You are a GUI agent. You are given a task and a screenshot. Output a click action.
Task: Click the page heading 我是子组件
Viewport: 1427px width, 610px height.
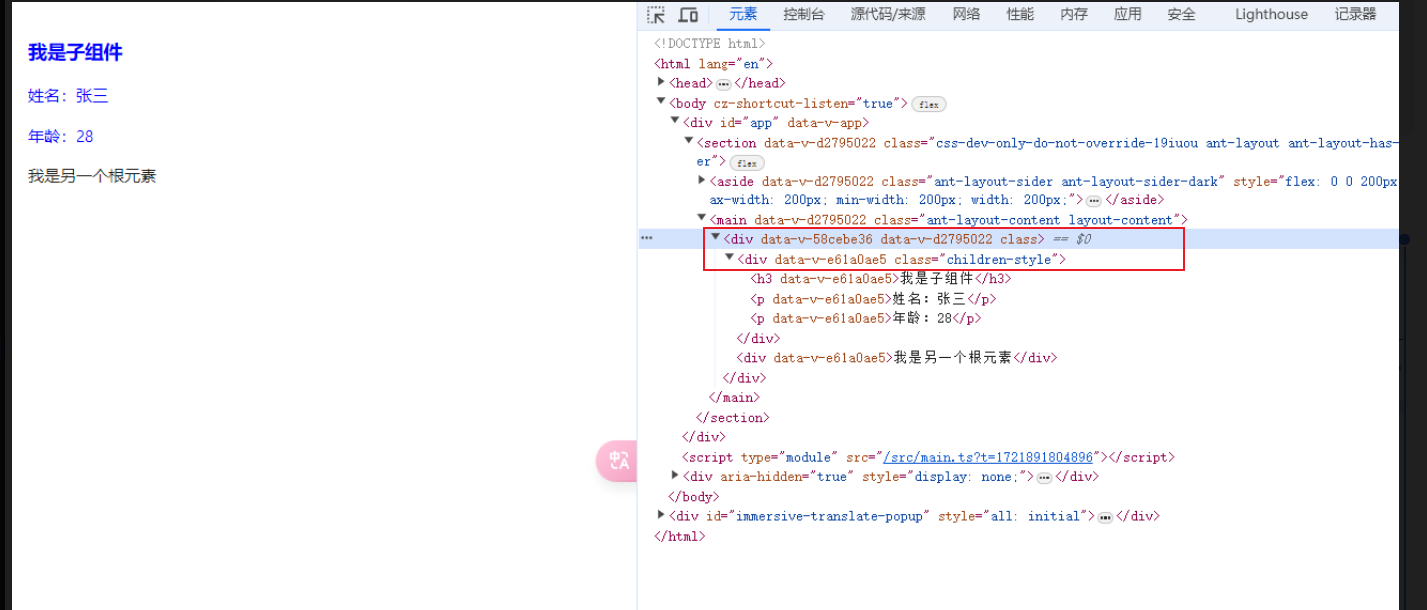point(75,53)
